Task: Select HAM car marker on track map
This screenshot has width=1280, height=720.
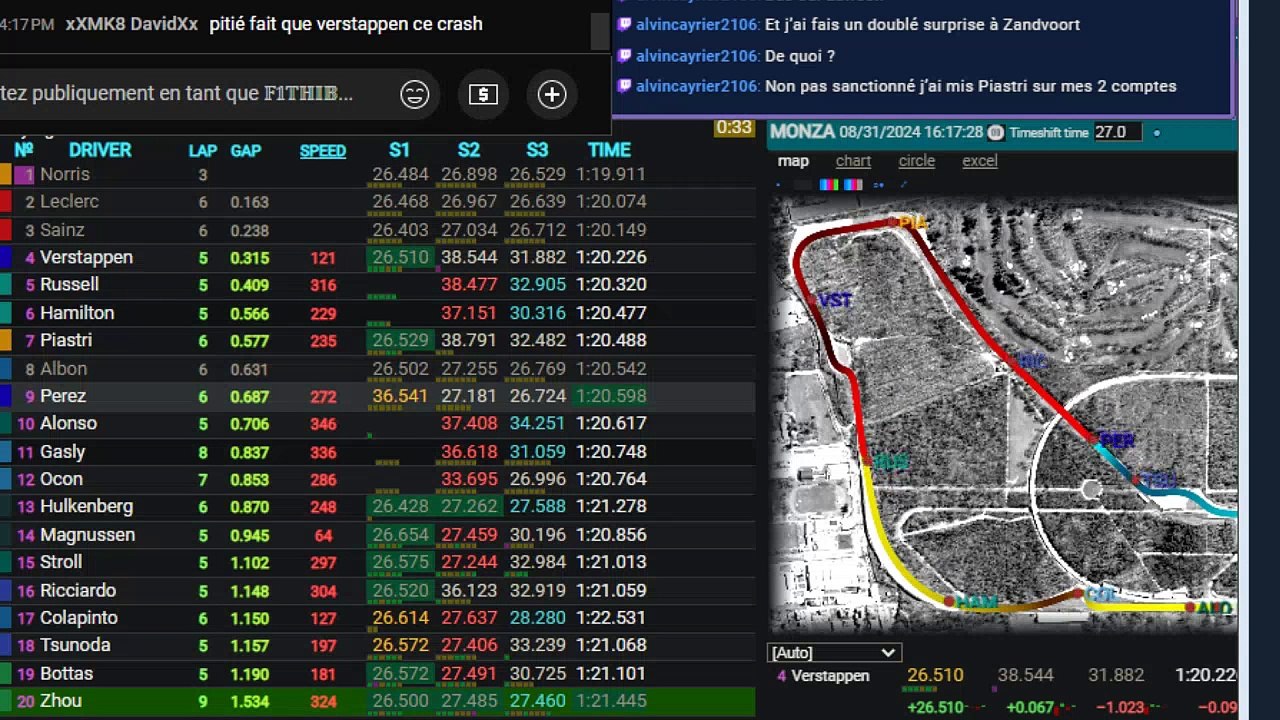Action: (x=976, y=602)
